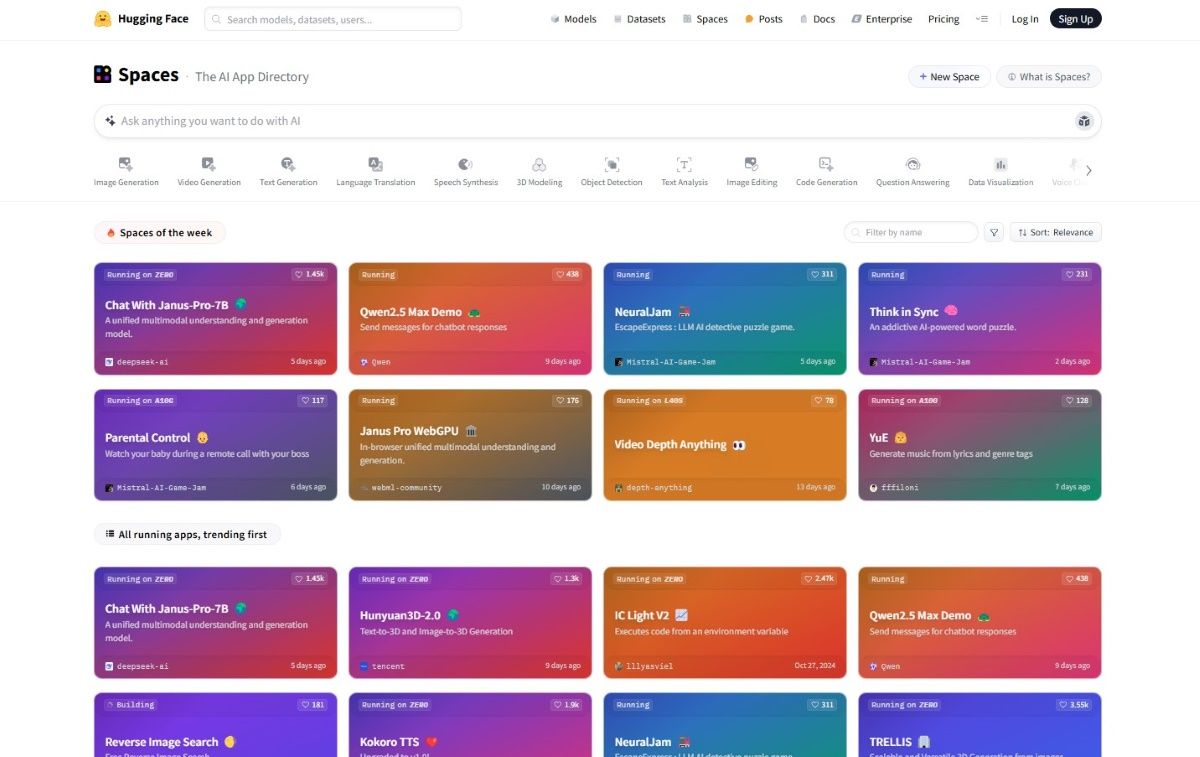Image resolution: width=1200 pixels, height=757 pixels.
Task: Like the IC Light V2 heart counter
Action: click(819, 578)
